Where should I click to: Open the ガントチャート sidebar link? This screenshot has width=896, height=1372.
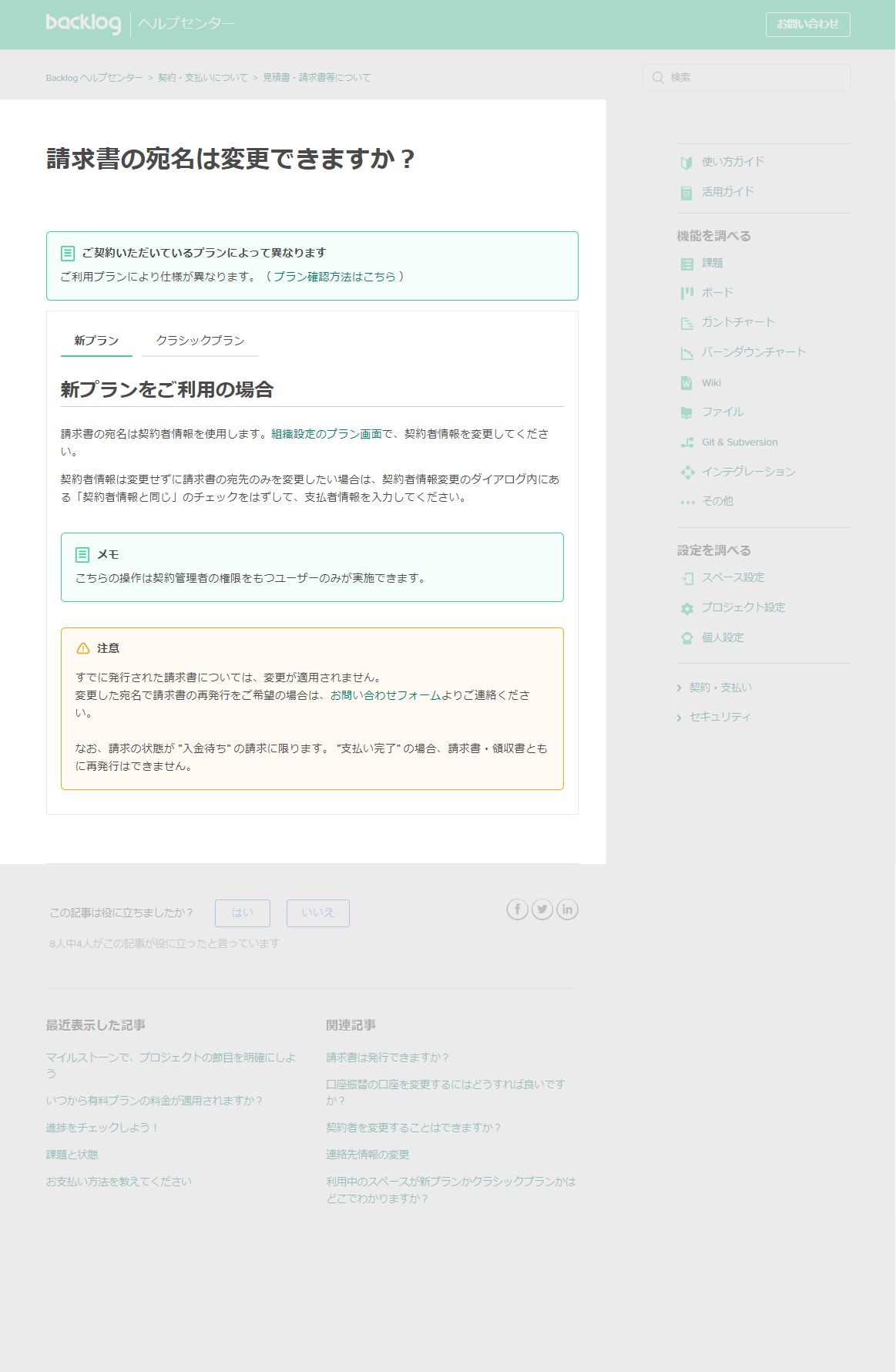[738, 322]
